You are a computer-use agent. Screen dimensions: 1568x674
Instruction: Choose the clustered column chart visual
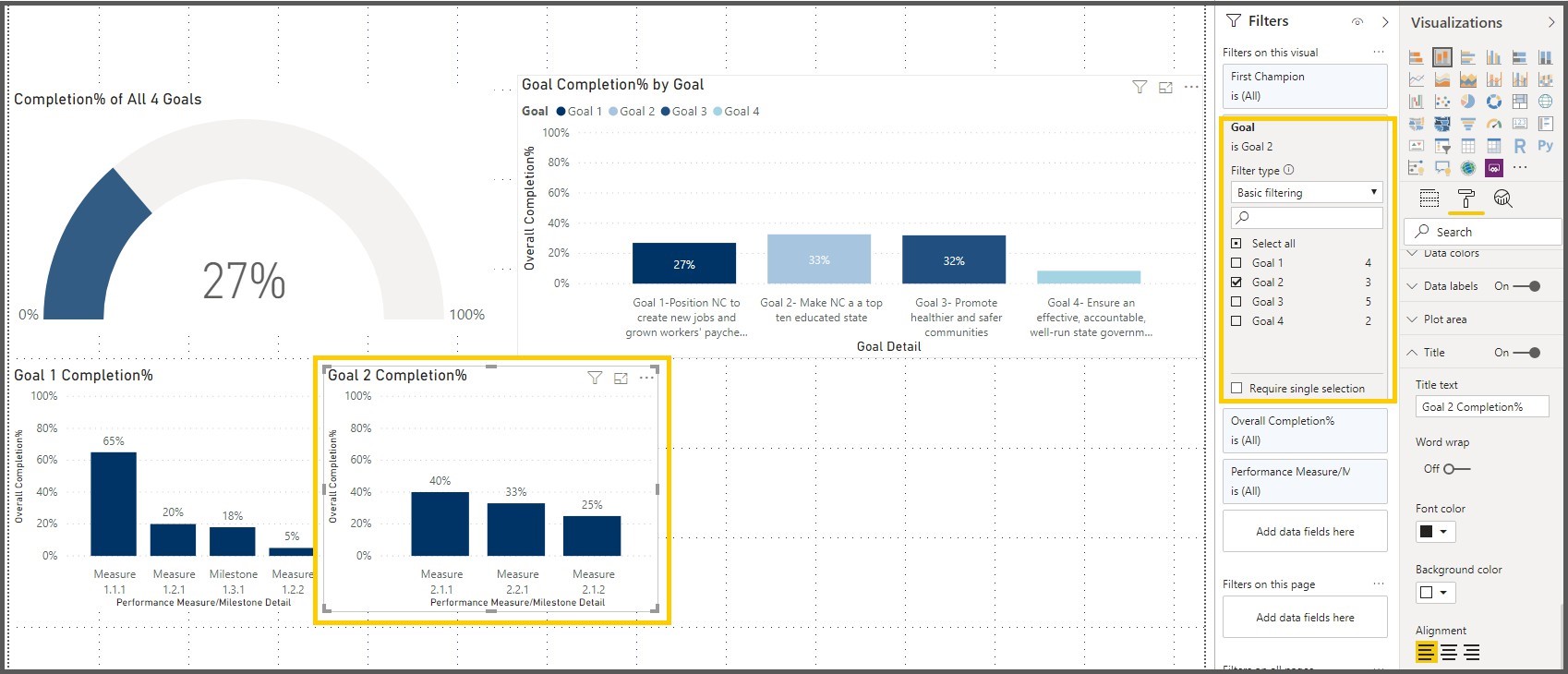click(x=1494, y=57)
